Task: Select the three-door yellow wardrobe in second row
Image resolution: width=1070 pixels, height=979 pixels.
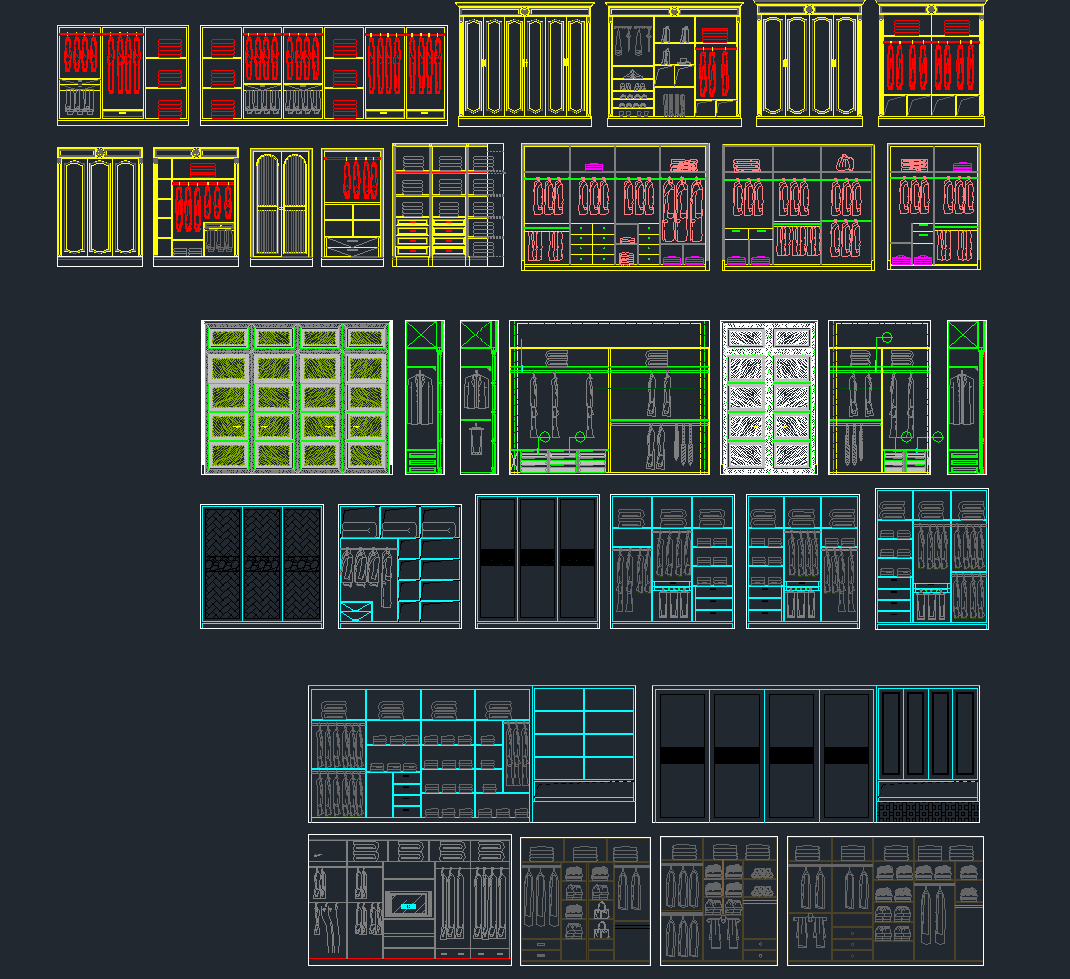Action: tap(100, 207)
